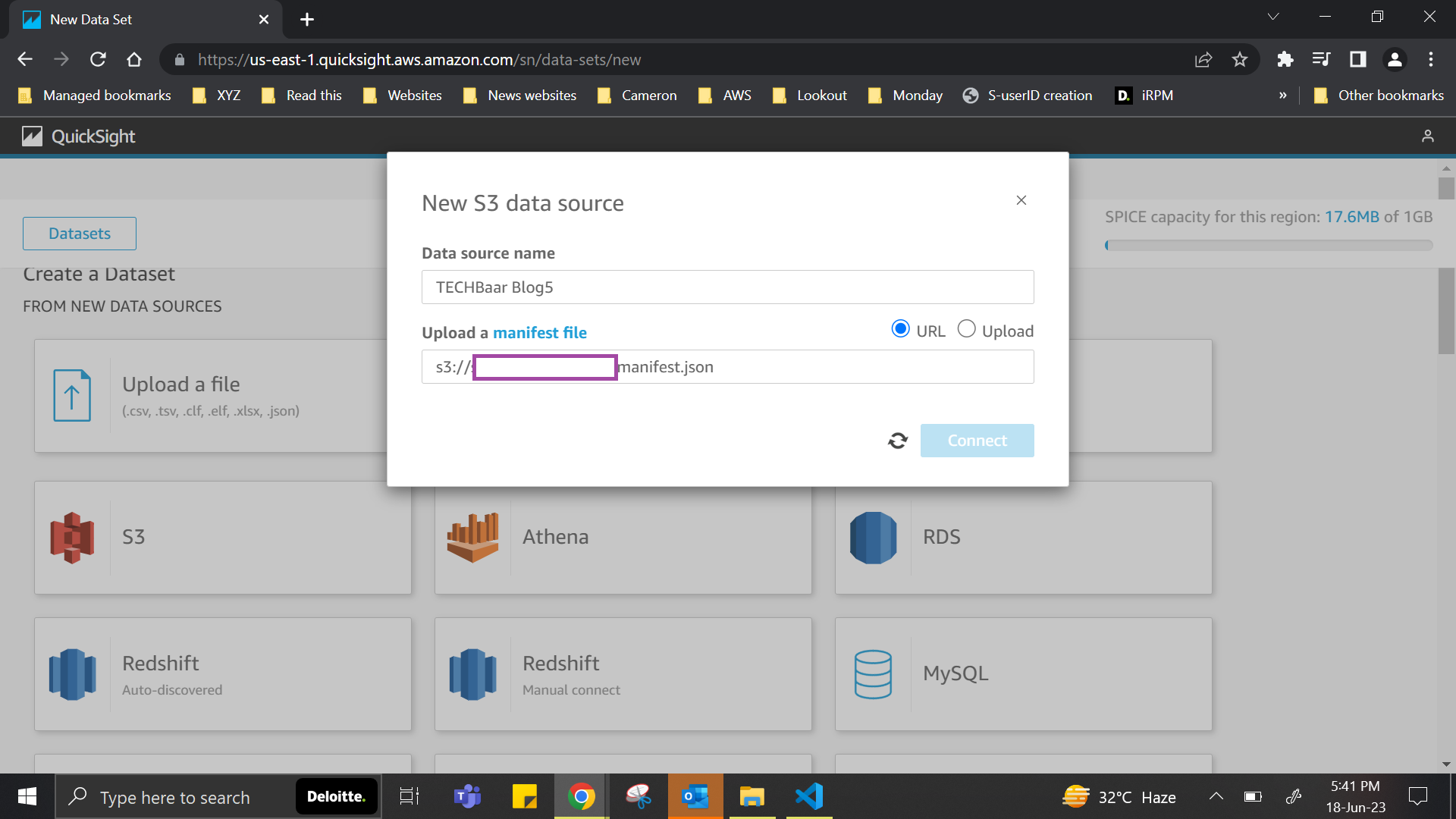This screenshot has width=1456, height=819.
Task: Open the iRPM bookmark
Action: (1145, 96)
